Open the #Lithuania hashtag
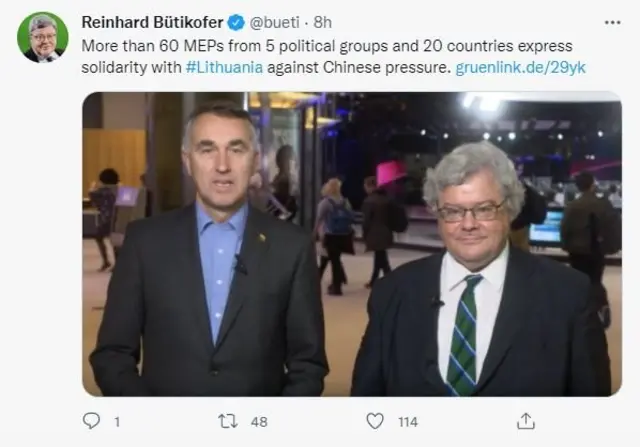640x447 pixels. (224, 67)
